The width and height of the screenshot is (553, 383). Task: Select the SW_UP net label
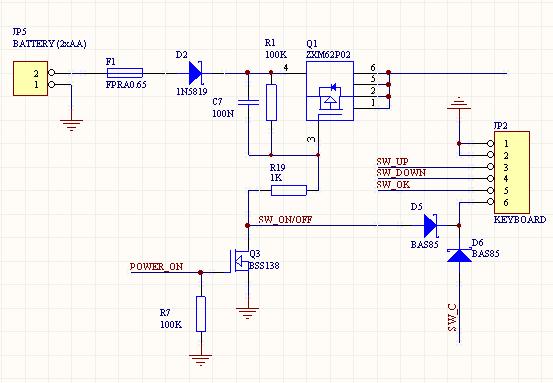click(x=392, y=162)
